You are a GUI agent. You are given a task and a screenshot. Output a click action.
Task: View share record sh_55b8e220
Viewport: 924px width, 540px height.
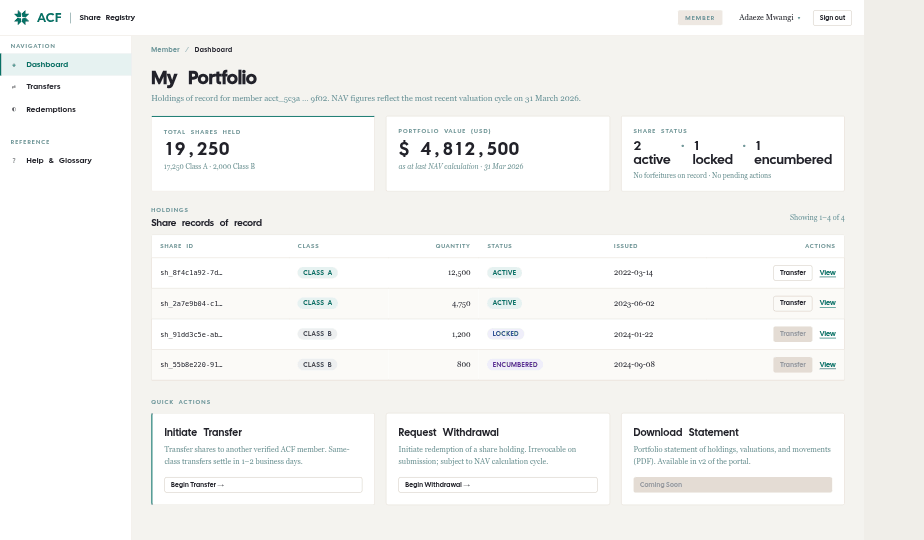coord(827,365)
